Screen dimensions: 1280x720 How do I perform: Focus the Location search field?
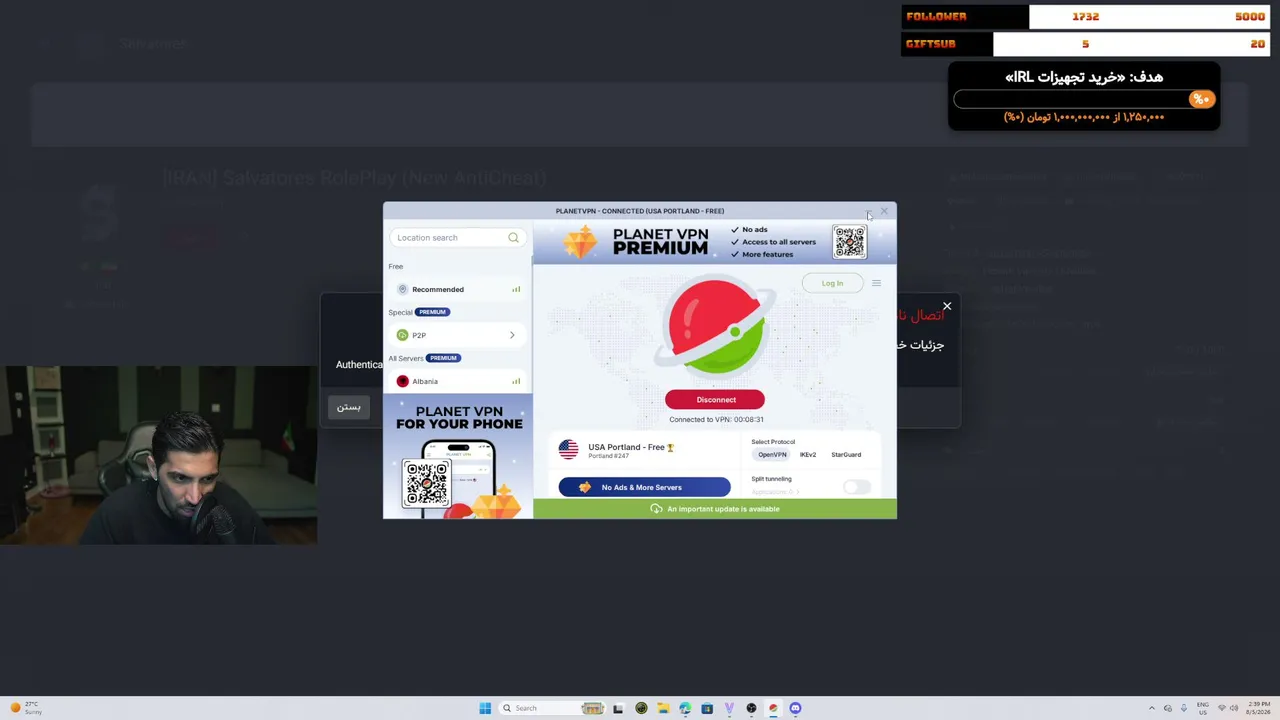[x=457, y=238]
